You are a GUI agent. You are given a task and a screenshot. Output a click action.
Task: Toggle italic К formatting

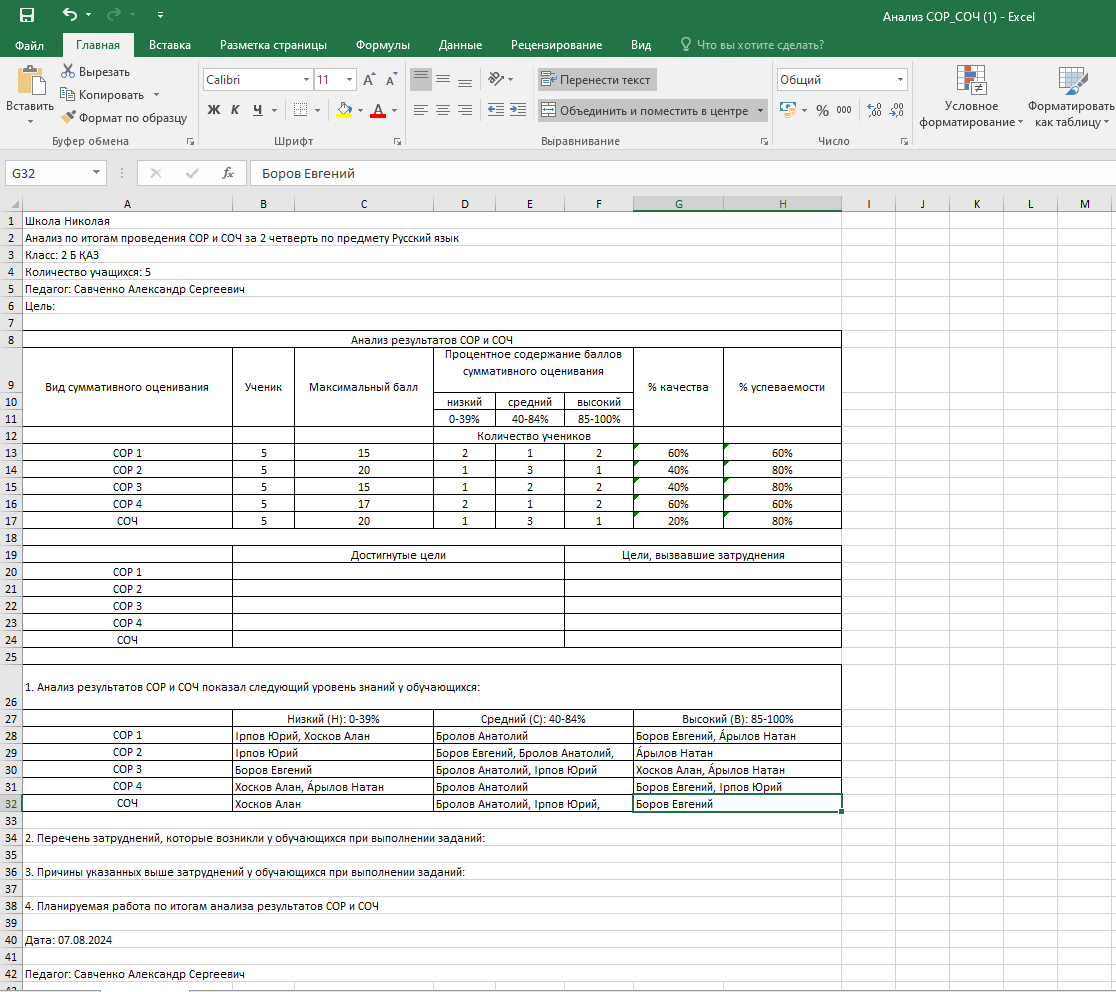[x=235, y=110]
